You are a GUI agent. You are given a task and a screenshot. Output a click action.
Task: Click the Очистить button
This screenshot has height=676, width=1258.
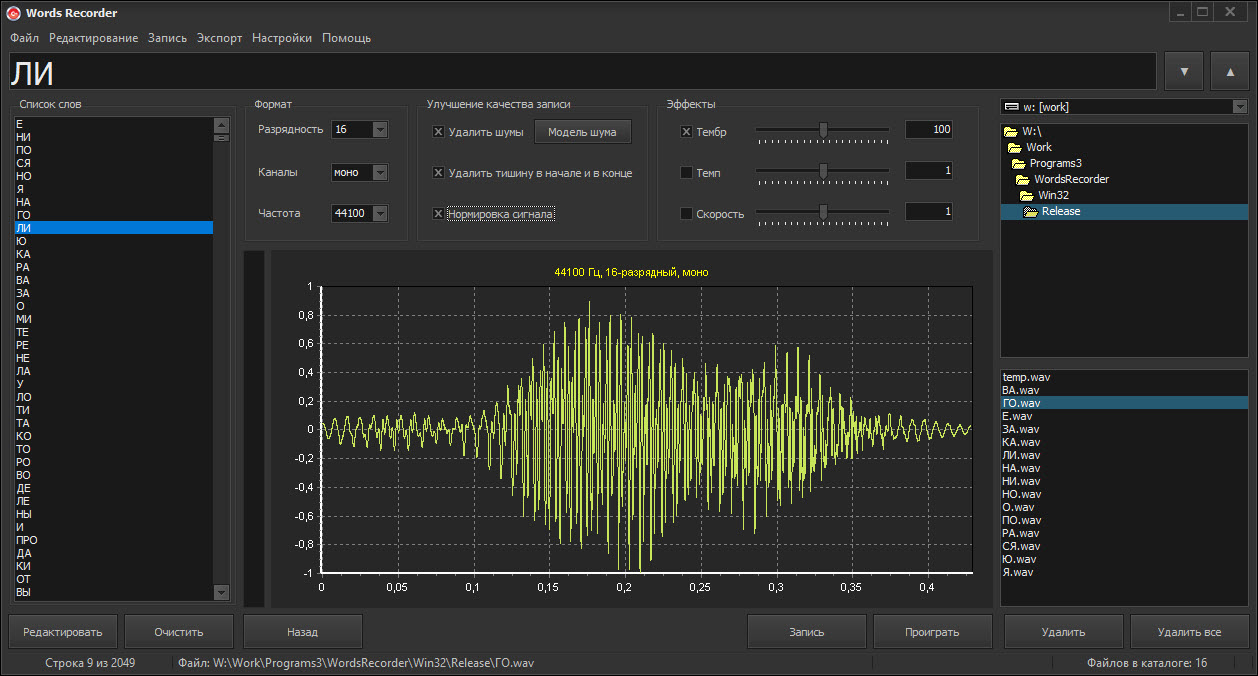coord(179,632)
